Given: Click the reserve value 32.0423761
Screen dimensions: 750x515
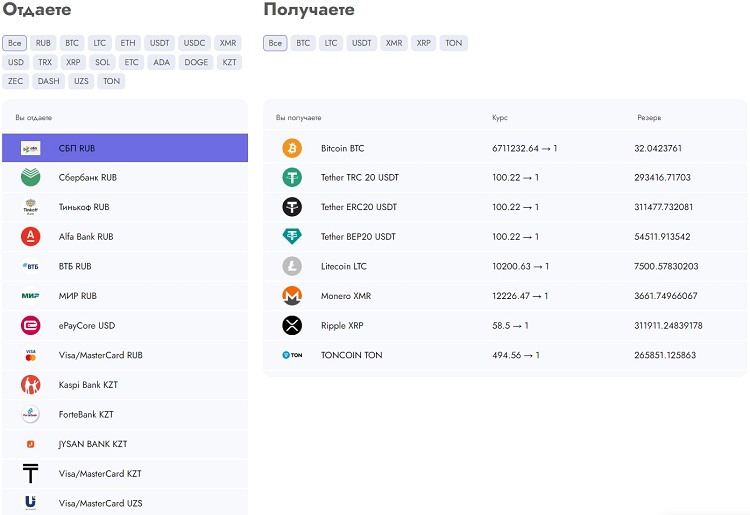Looking at the screenshot, I should (x=658, y=148).
